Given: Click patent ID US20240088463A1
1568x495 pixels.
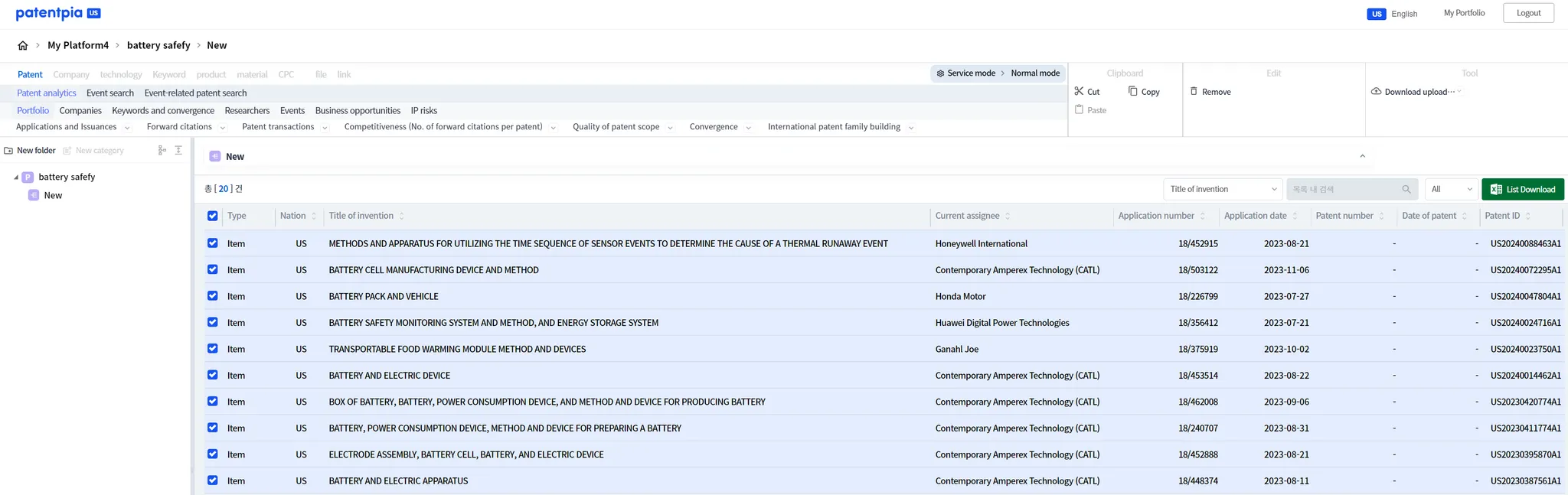Looking at the screenshot, I should [1525, 244].
